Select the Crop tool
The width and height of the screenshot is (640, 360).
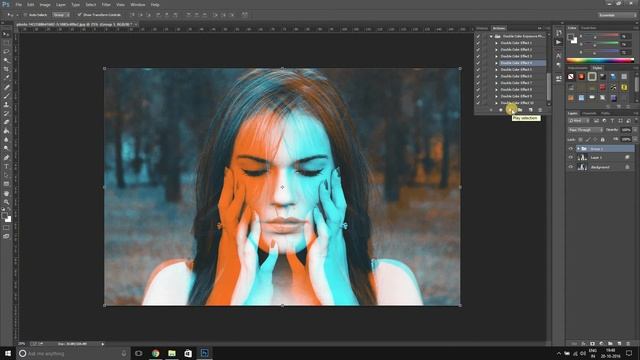[6, 69]
